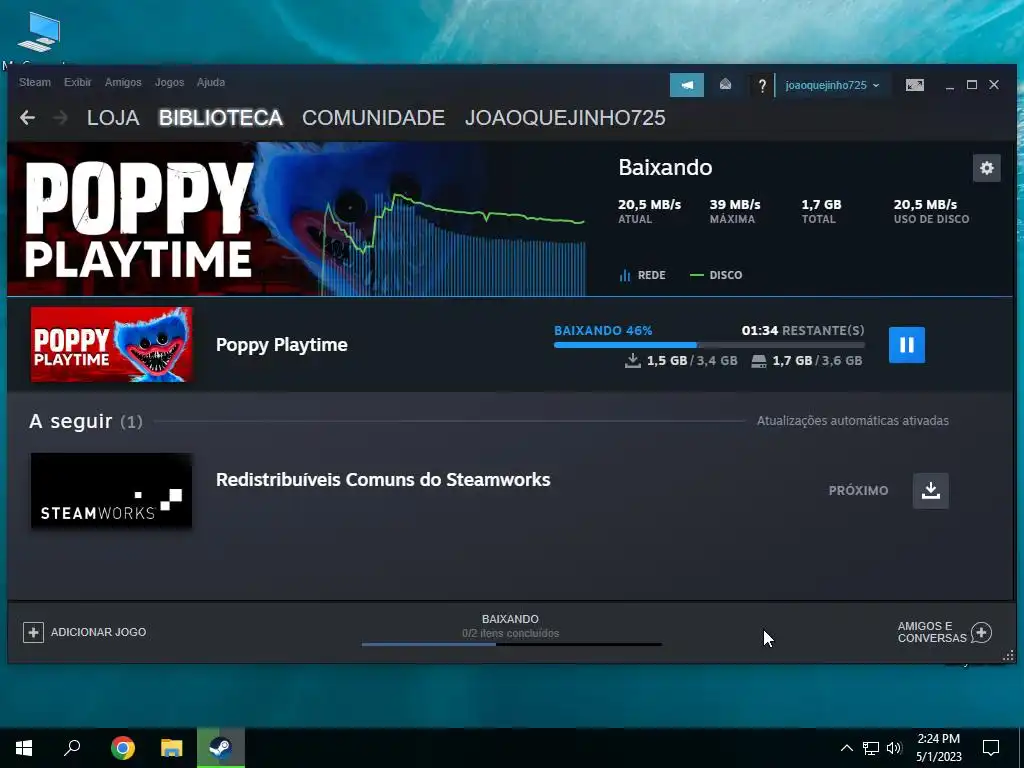Viewport: 1024px width, 768px height.
Task: Click the 39 MB/s MÁXIMA stat
Action: tap(735, 211)
